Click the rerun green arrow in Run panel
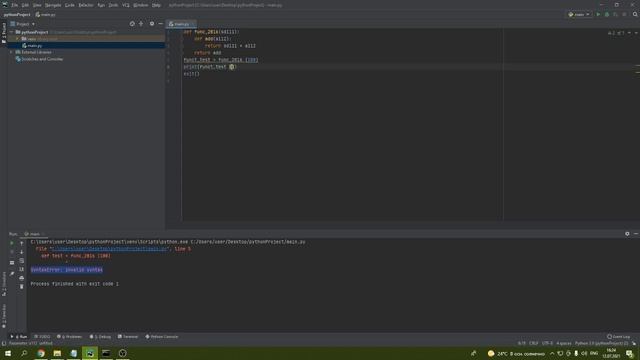 [x=12, y=243]
